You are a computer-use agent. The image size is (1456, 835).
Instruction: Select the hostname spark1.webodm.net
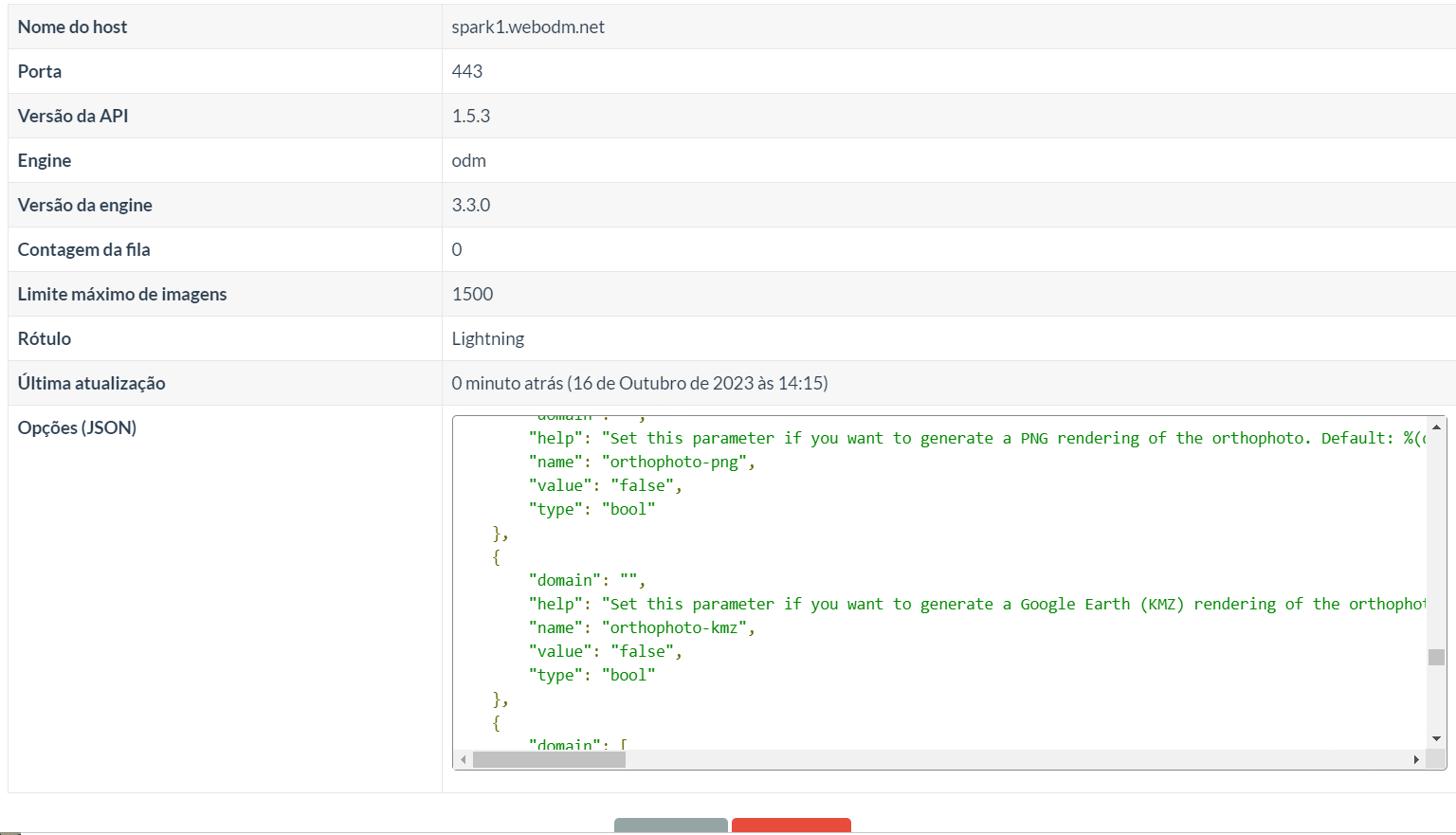pyautogui.click(x=528, y=27)
